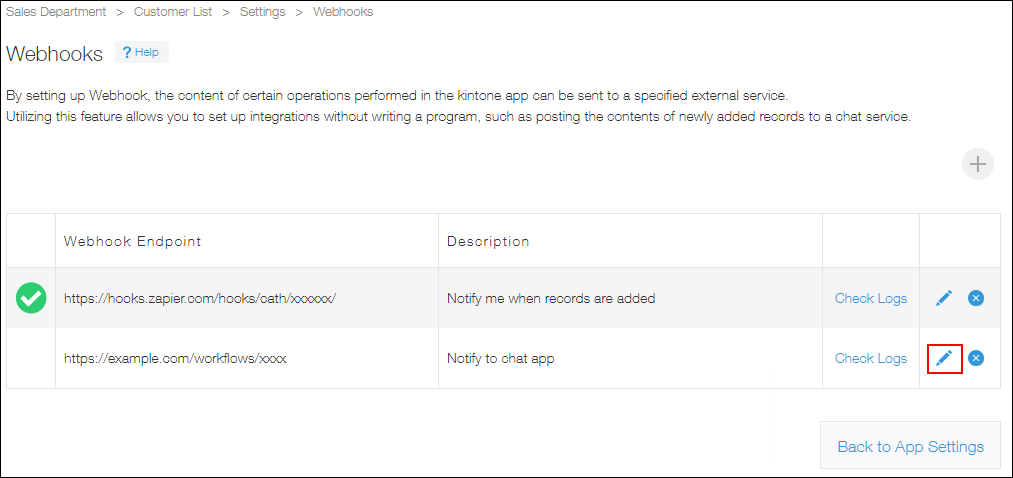
Task: Check Logs for the Zapier webhook
Action: [871, 298]
